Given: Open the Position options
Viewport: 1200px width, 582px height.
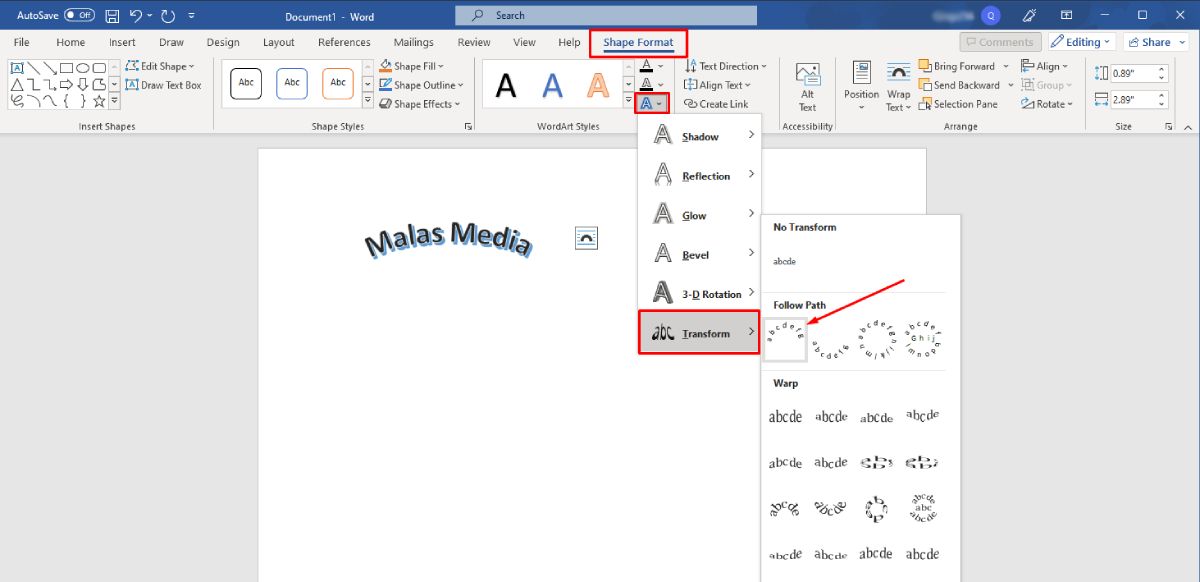Looking at the screenshot, I should [861, 87].
